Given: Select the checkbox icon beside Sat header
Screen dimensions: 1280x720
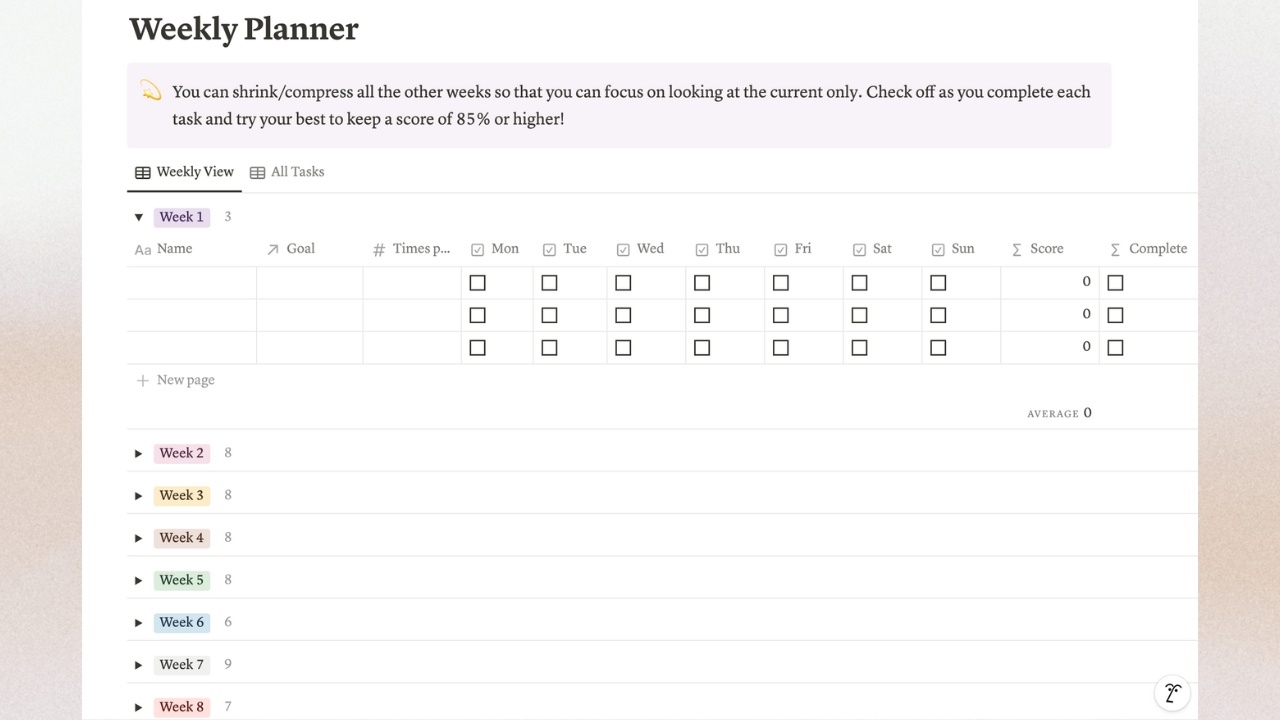Looking at the screenshot, I should (x=858, y=249).
